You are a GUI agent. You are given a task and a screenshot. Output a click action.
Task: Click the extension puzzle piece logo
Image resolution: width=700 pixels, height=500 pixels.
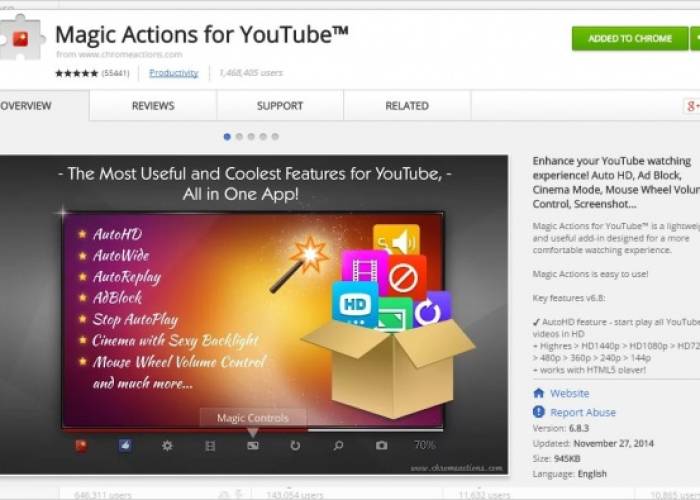pos(22,40)
